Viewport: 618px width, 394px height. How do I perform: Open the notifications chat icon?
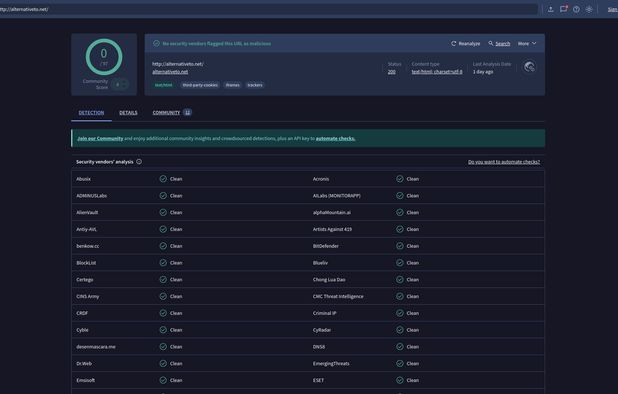tap(564, 9)
